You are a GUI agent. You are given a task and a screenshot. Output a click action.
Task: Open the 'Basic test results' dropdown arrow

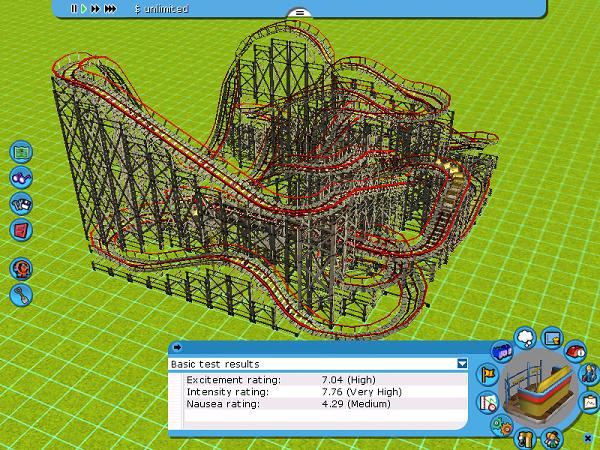point(462,364)
